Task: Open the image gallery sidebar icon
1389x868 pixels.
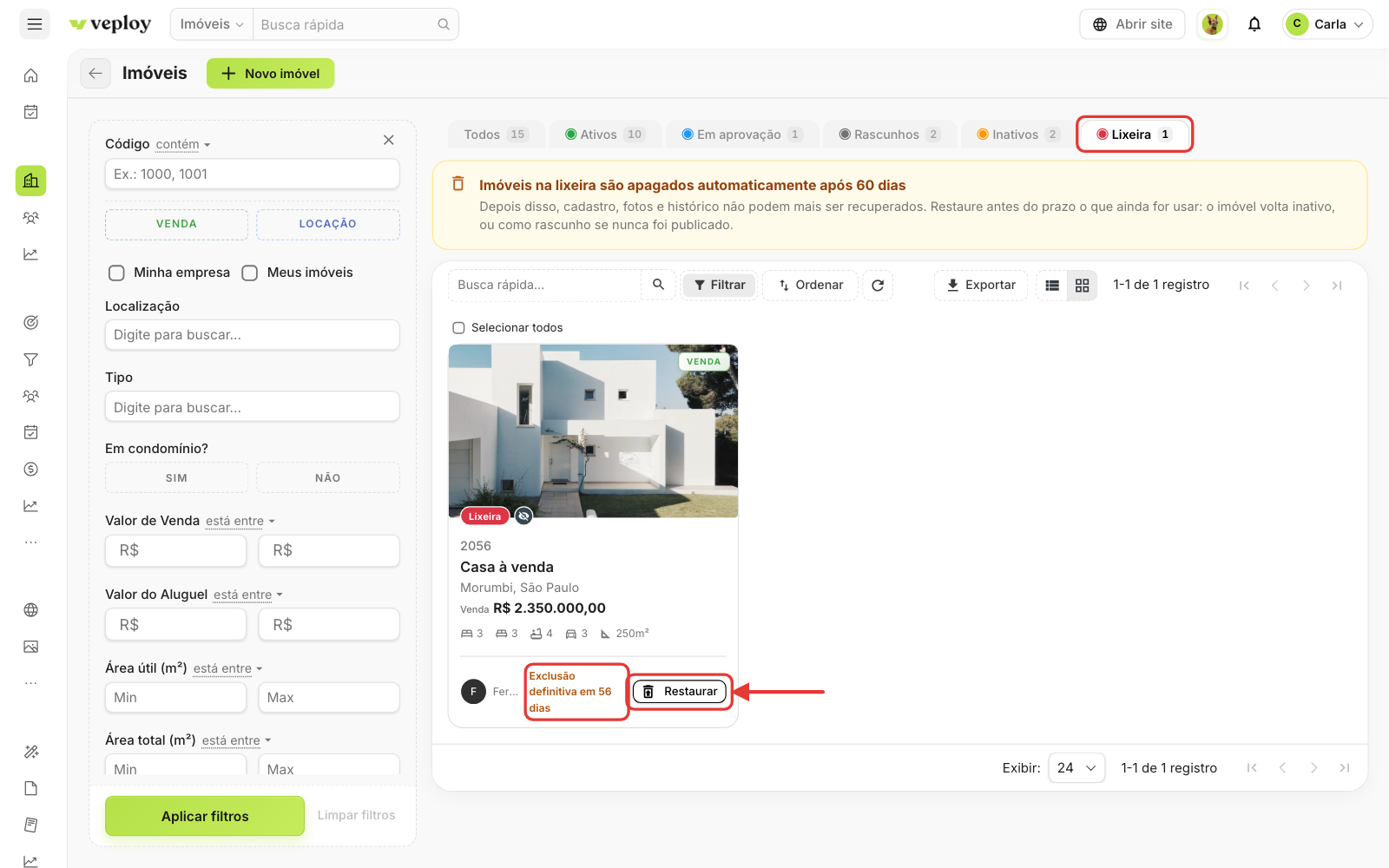Action: pos(31,647)
